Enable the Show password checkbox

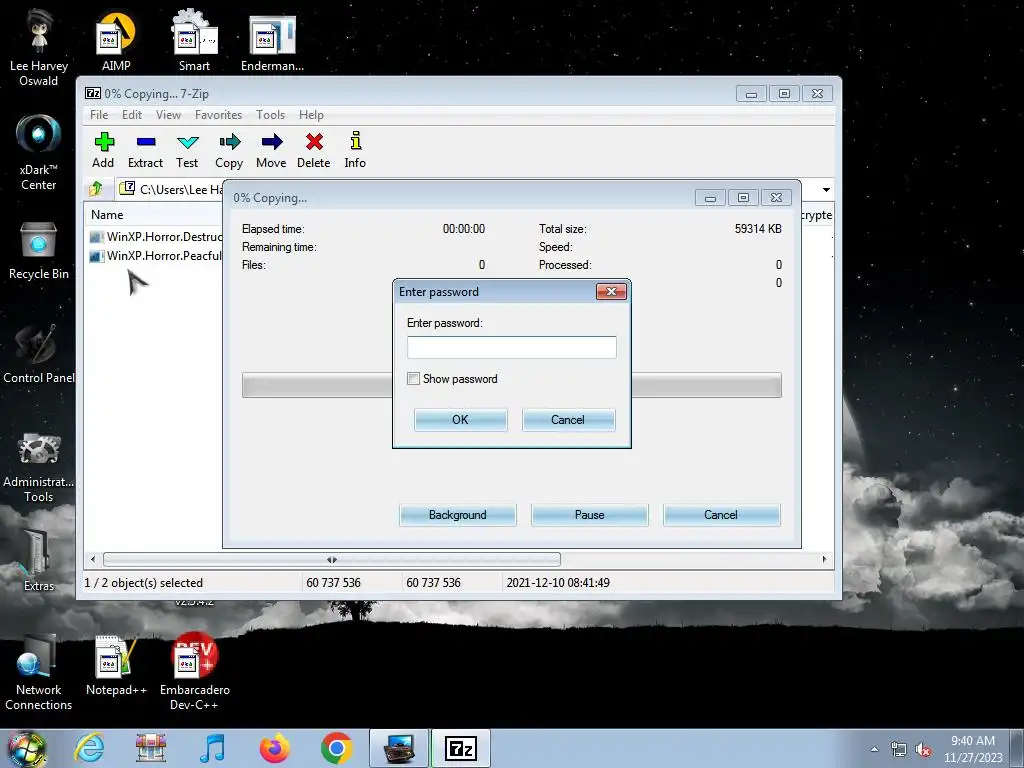pos(413,379)
